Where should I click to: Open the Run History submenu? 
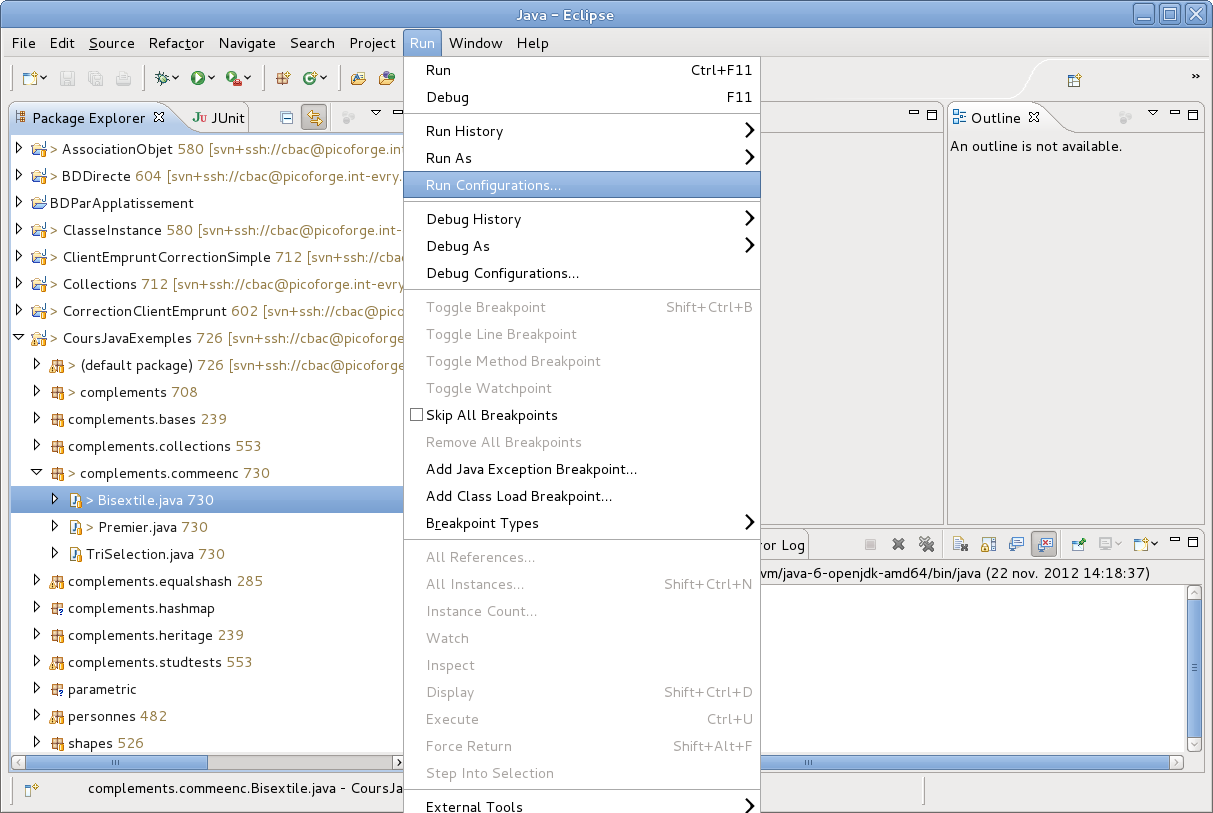(x=582, y=131)
